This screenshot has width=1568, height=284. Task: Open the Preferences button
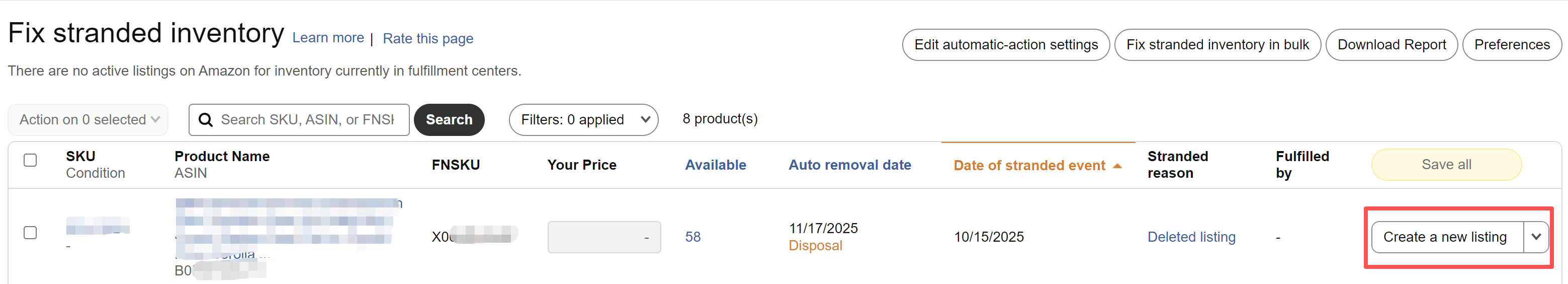click(1511, 45)
